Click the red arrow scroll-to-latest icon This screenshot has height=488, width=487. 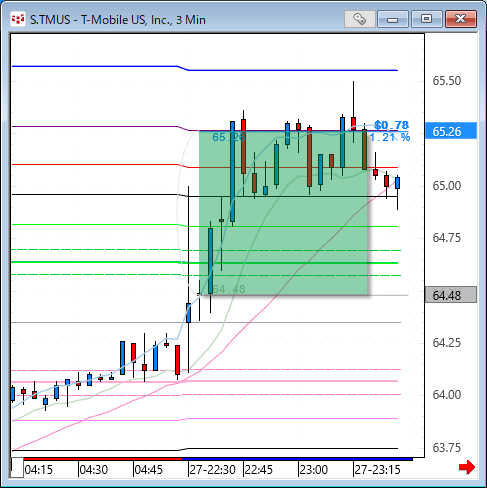(467, 467)
